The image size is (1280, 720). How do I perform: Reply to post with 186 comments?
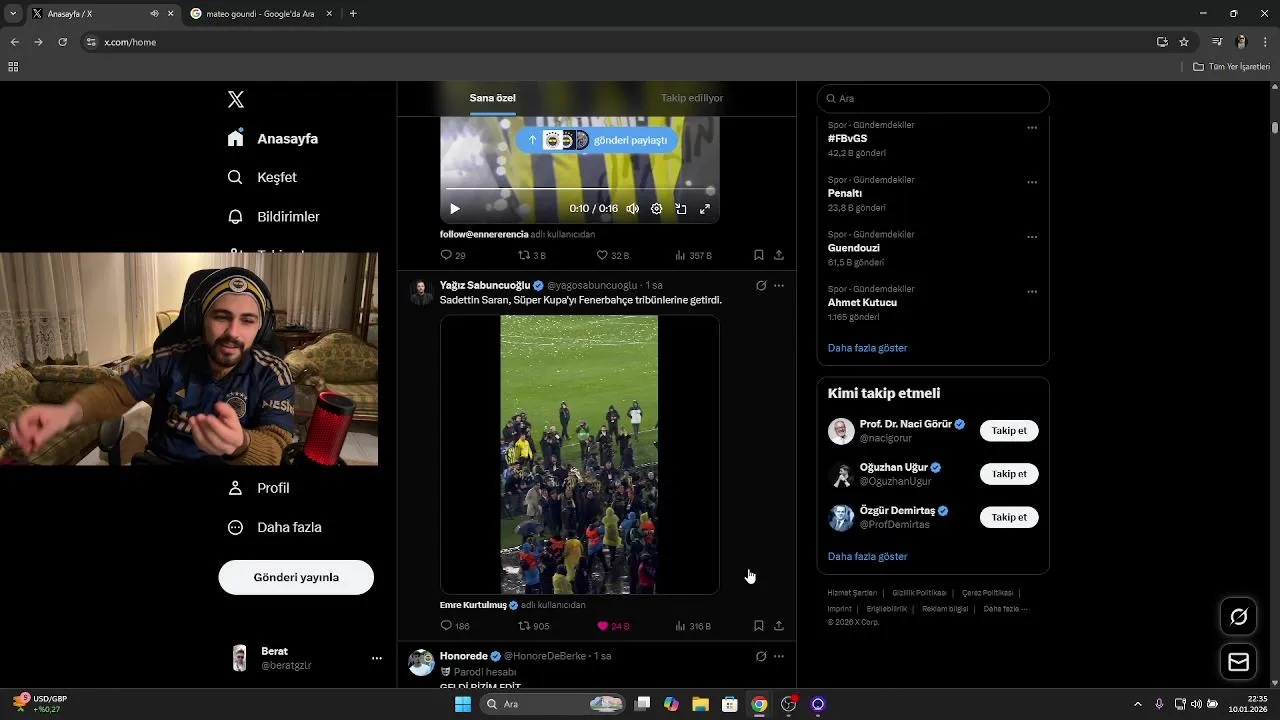click(x=455, y=626)
